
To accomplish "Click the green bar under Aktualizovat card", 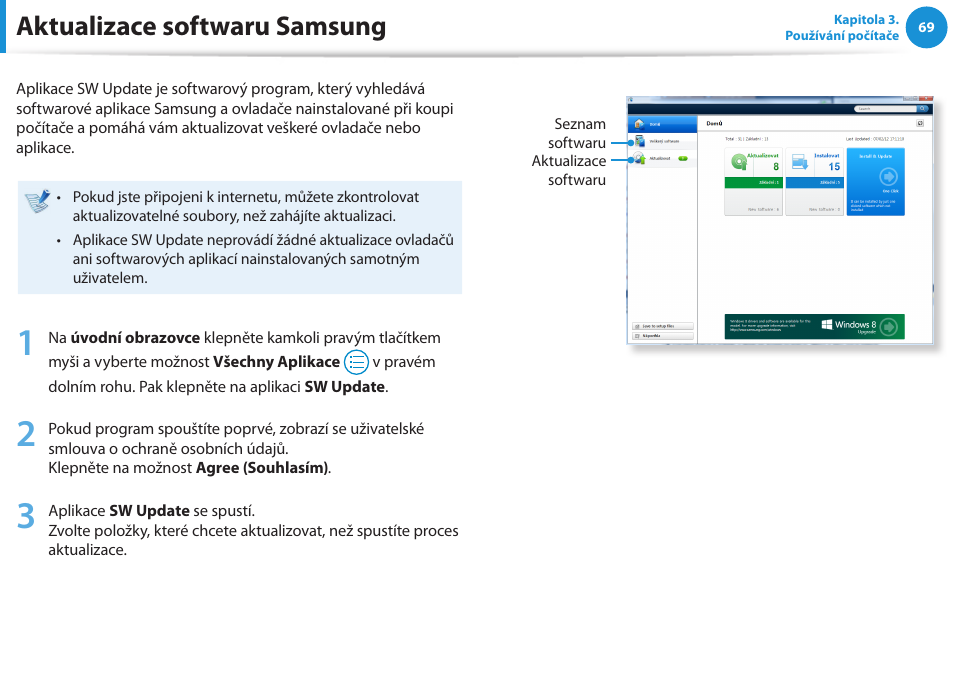I will (x=753, y=182).
